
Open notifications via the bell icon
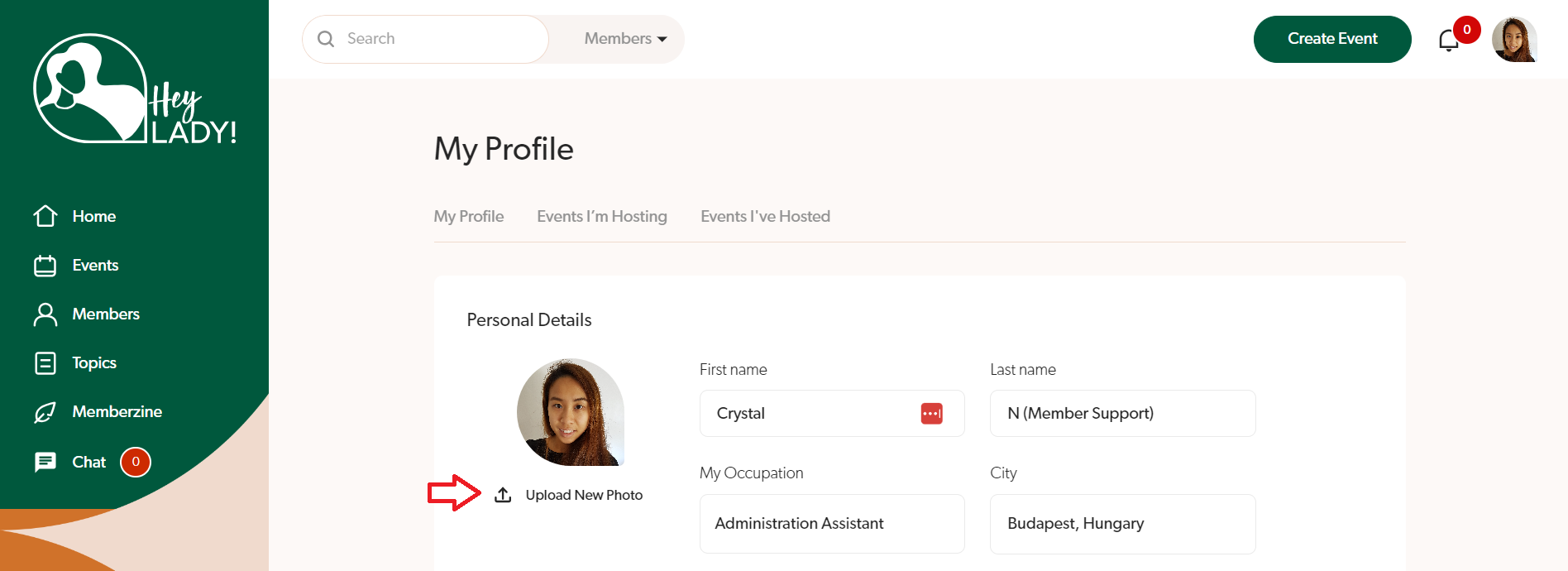pos(1448,40)
